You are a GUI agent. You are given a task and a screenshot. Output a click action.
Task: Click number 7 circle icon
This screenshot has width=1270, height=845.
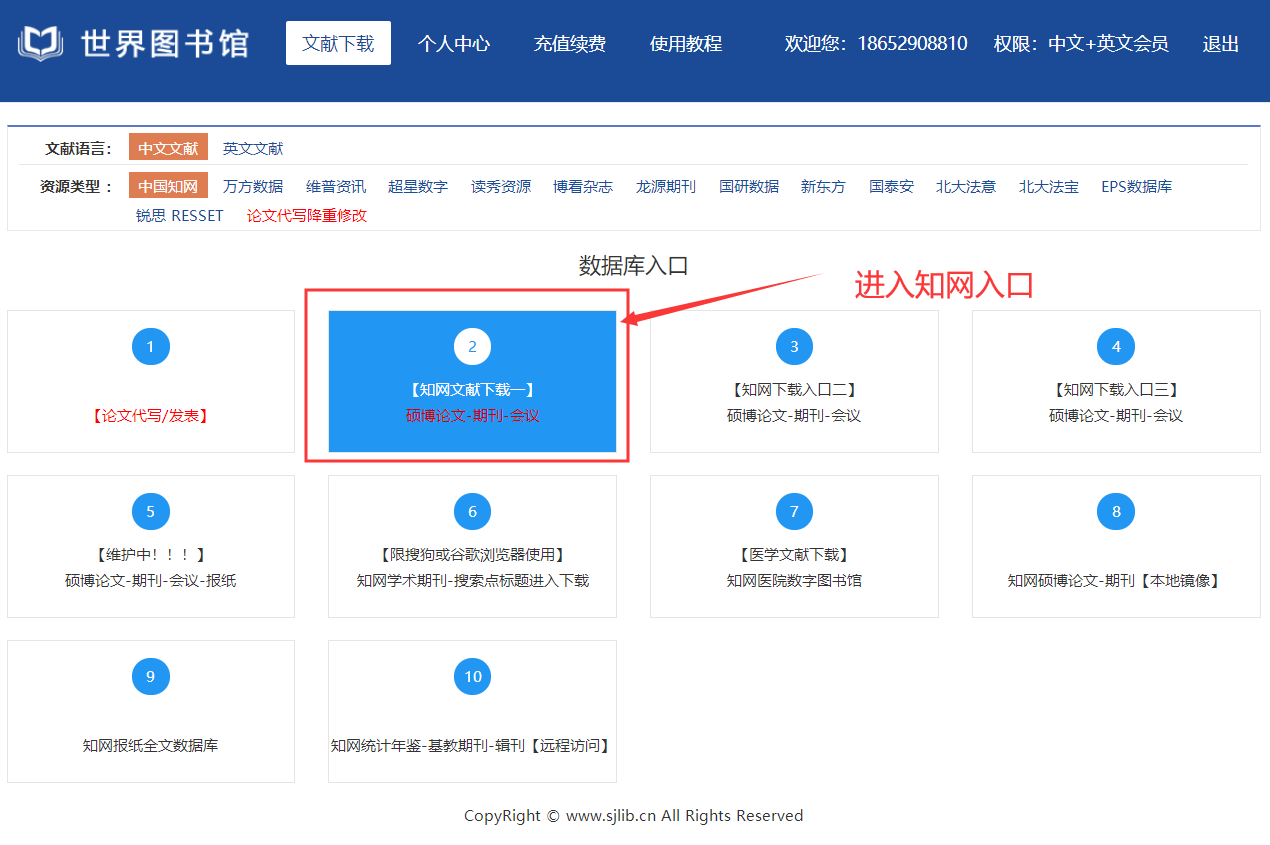(795, 512)
